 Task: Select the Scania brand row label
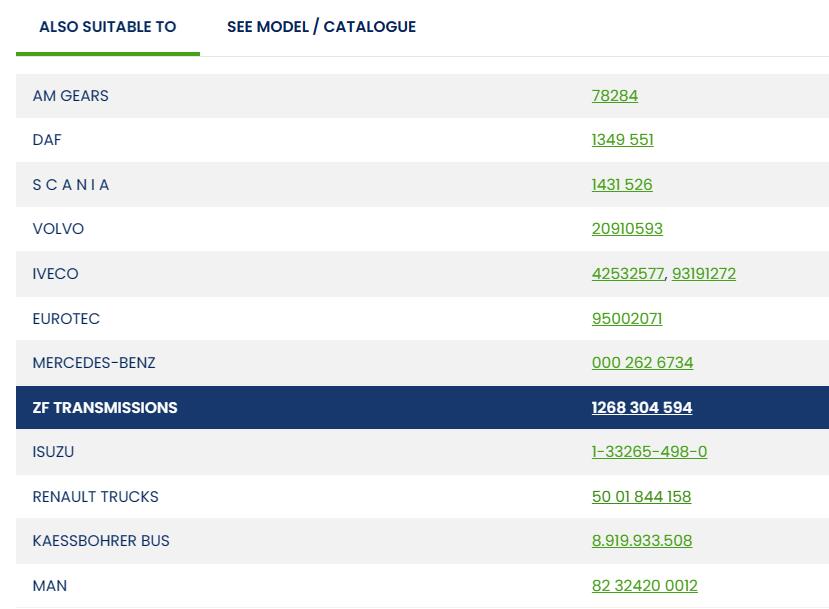[71, 185]
